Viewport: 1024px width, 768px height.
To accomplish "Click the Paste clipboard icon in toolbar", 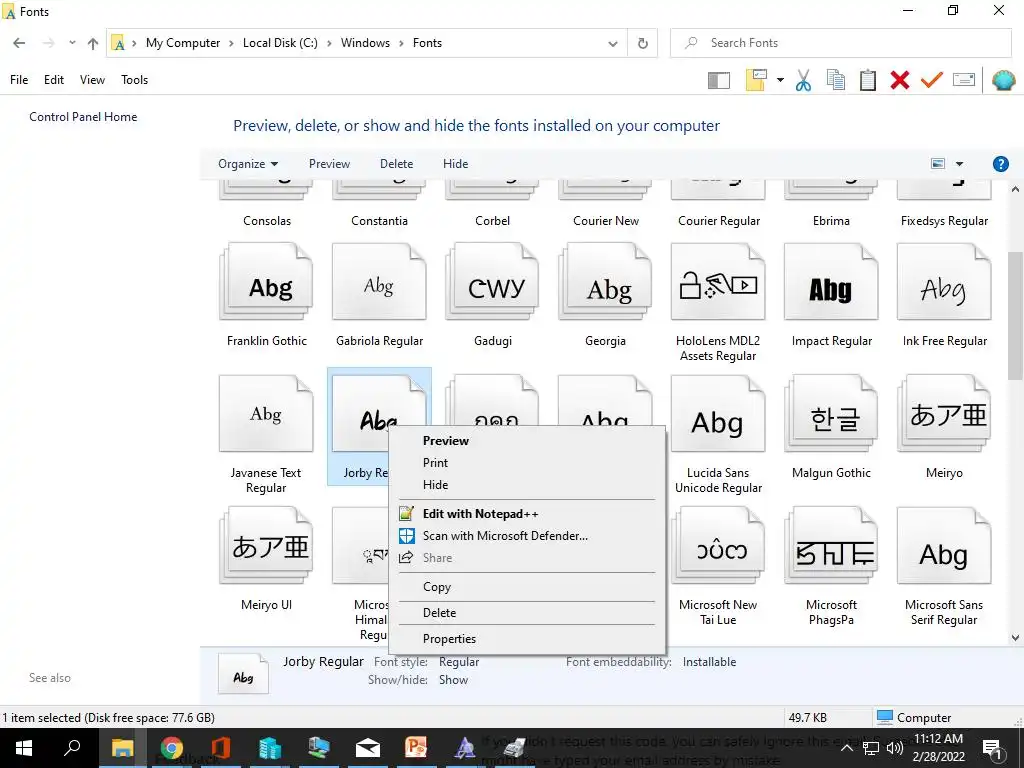I will [867, 80].
